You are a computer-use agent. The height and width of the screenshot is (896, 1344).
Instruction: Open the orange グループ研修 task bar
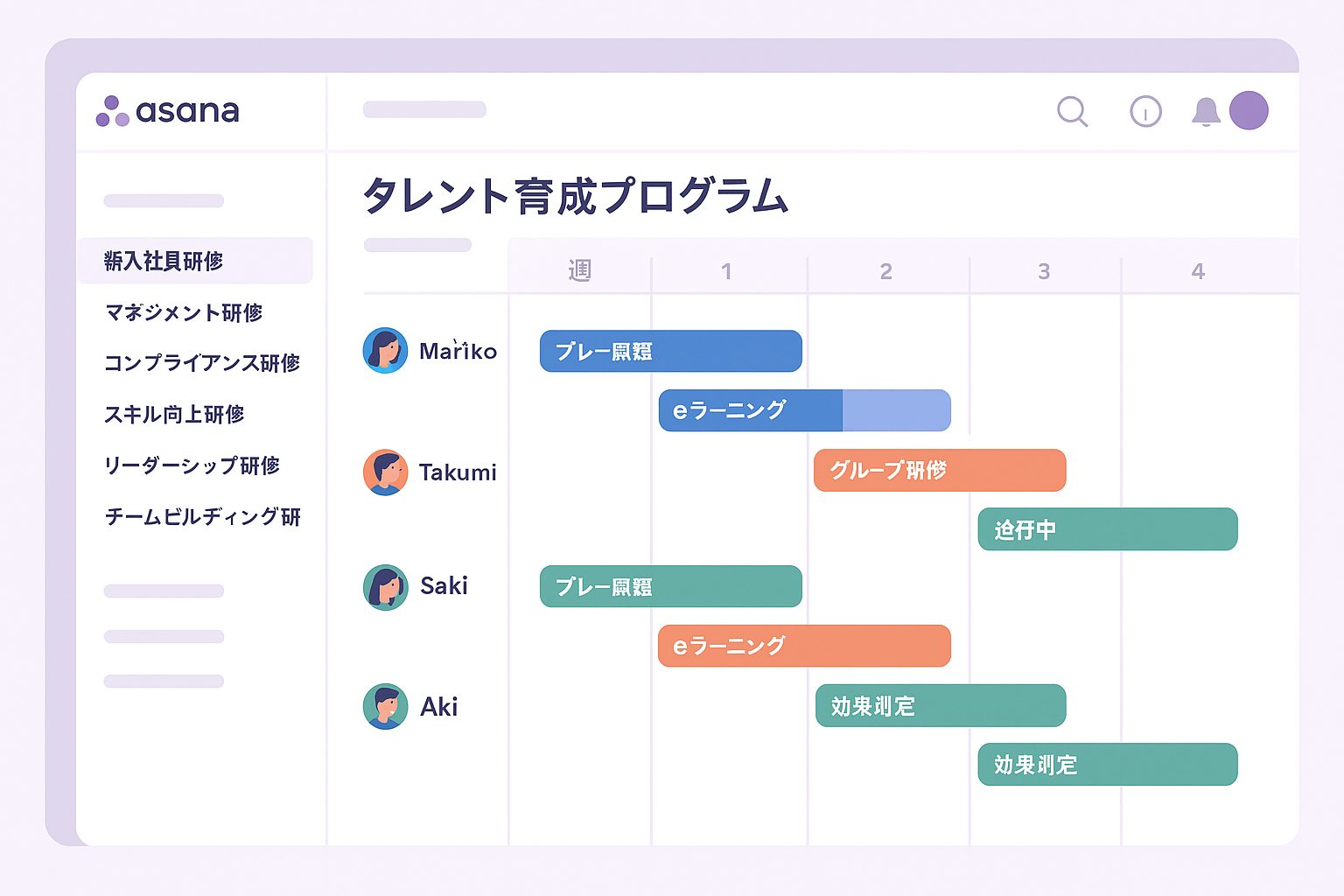point(939,471)
